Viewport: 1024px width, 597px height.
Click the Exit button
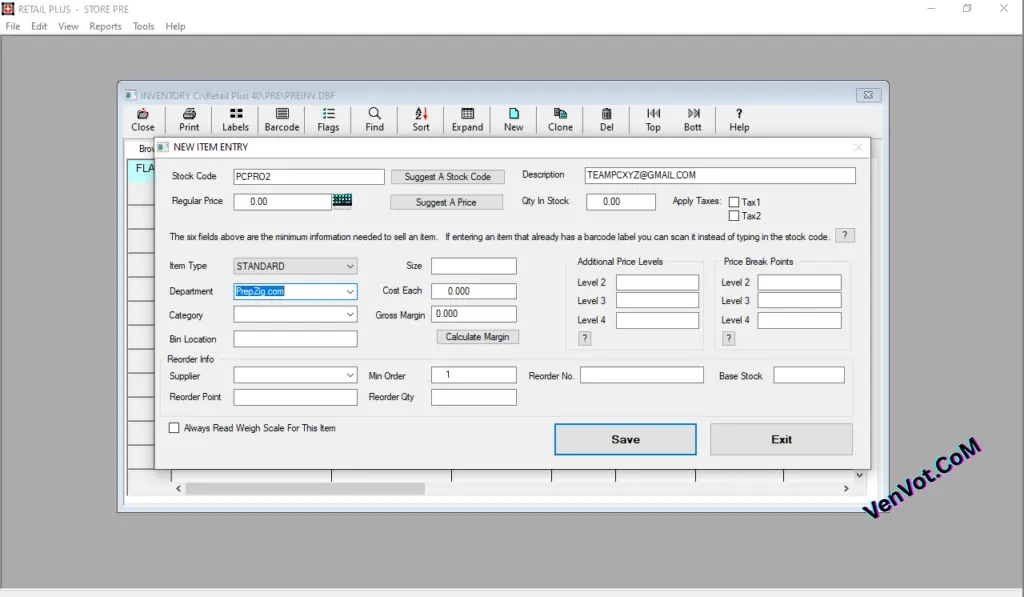click(x=781, y=439)
